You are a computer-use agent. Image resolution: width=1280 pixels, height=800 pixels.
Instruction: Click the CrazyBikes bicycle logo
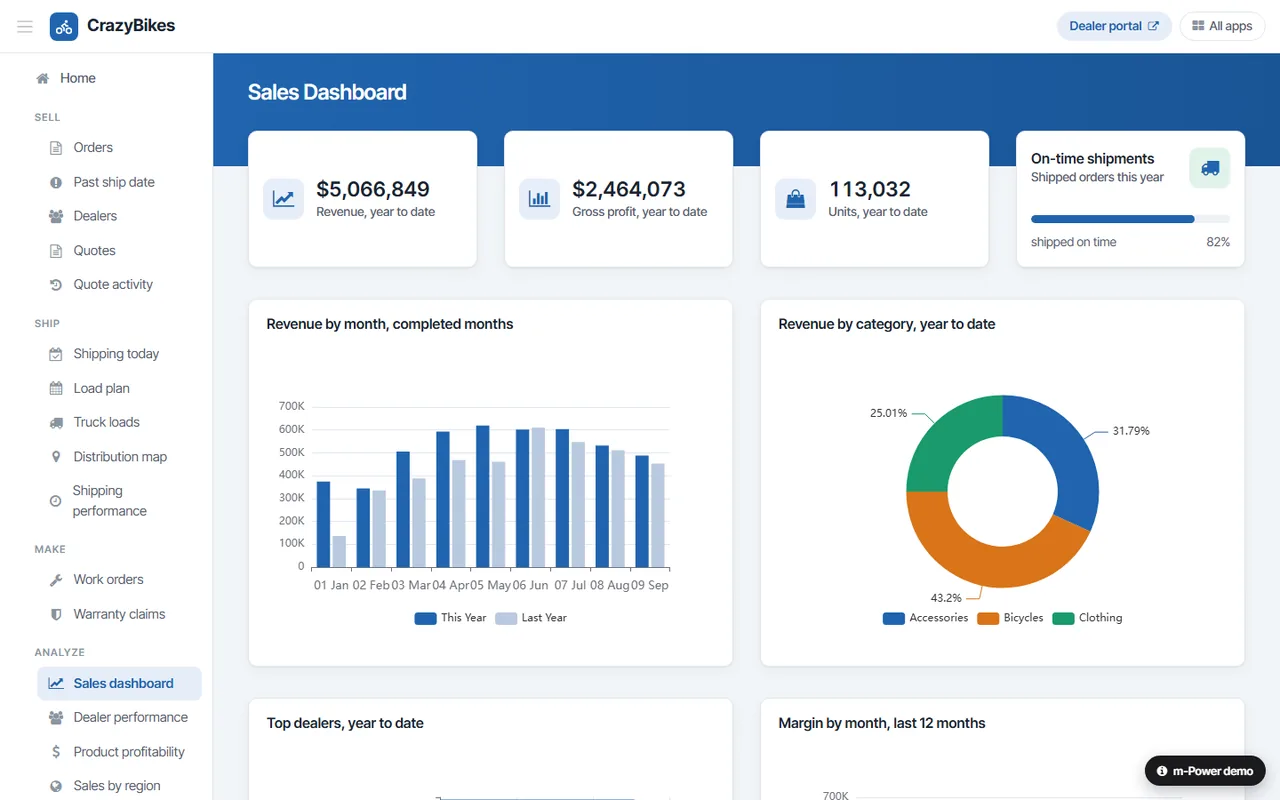click(x=64, y=26)
